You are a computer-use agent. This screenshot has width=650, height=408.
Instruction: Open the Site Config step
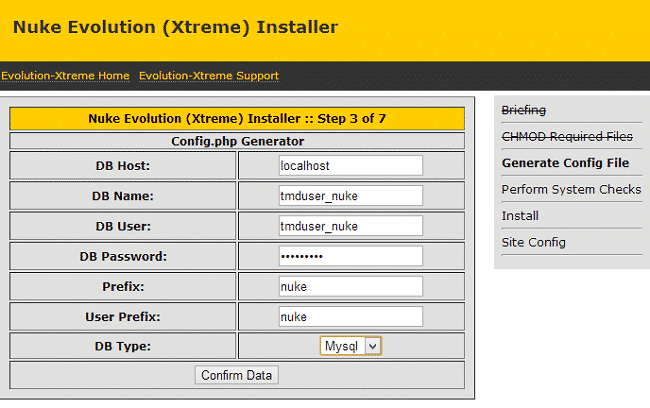point(533,242)
